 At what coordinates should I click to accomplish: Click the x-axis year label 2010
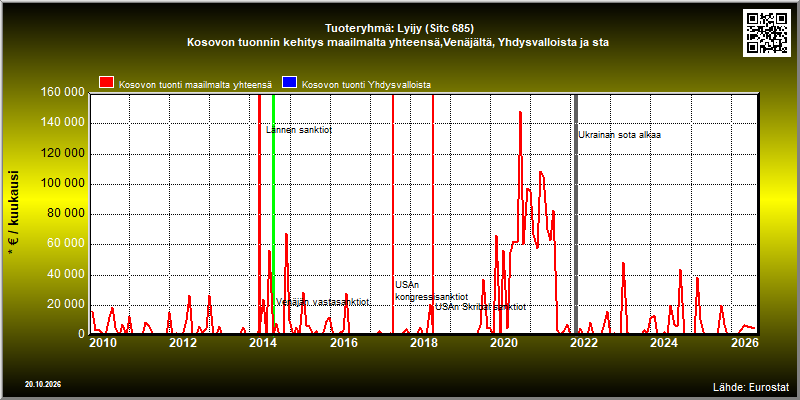103,343
